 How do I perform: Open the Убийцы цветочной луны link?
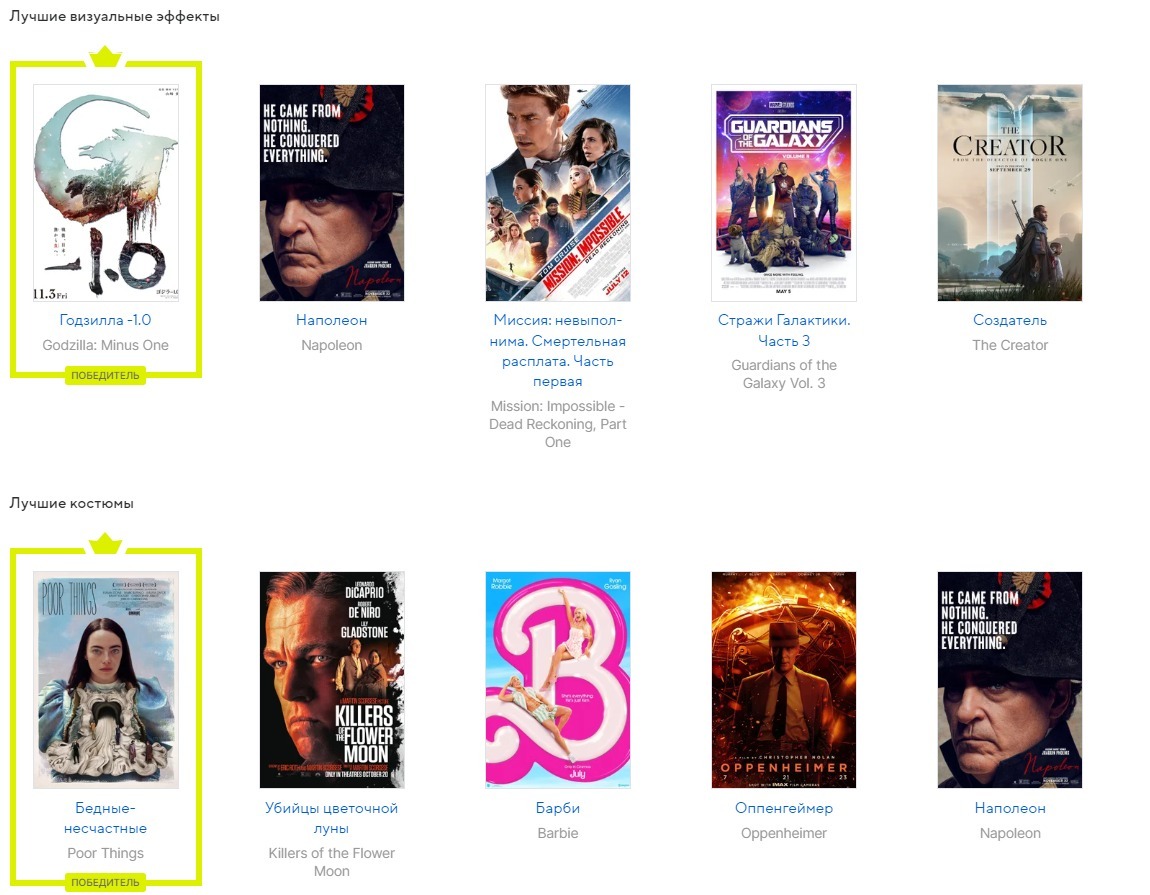(x=332, y=818)
